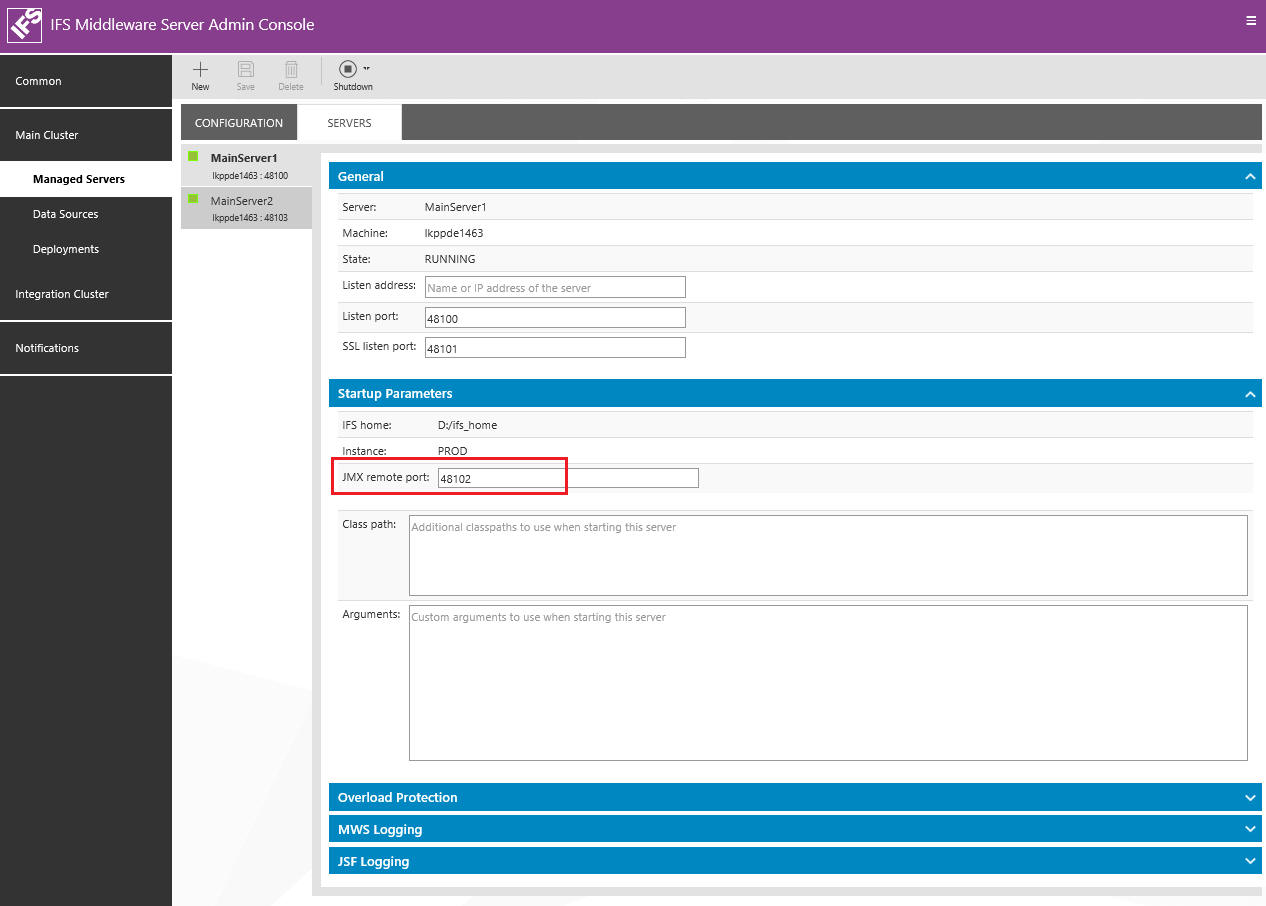Click the Save disk icon

245,69
